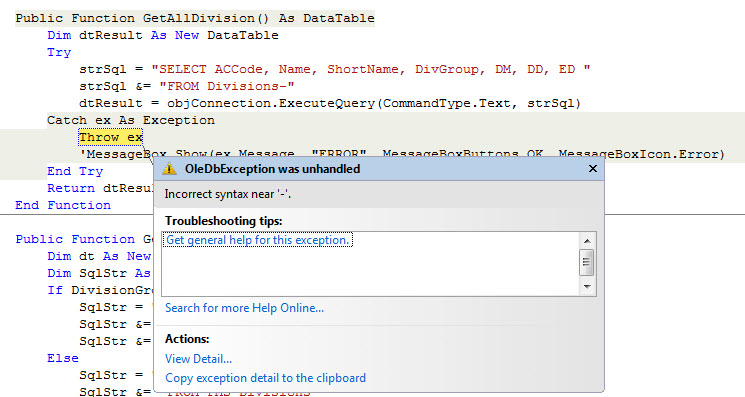This screenshot has width=745, height=397.
Task: Open 'Get general help for this exception' link
Action: point(257,240)
